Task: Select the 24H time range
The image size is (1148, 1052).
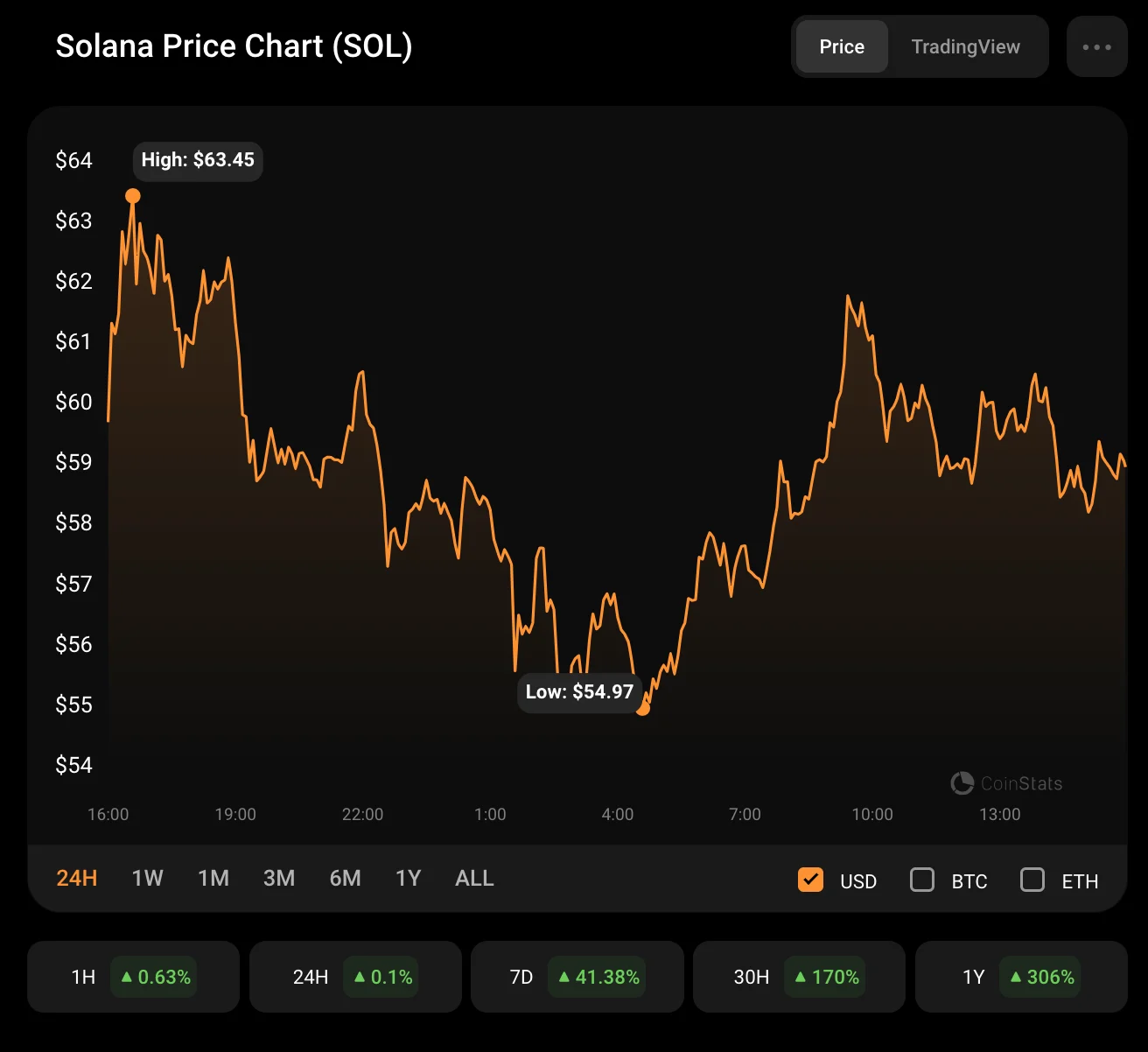Action: tap(77, 879)
